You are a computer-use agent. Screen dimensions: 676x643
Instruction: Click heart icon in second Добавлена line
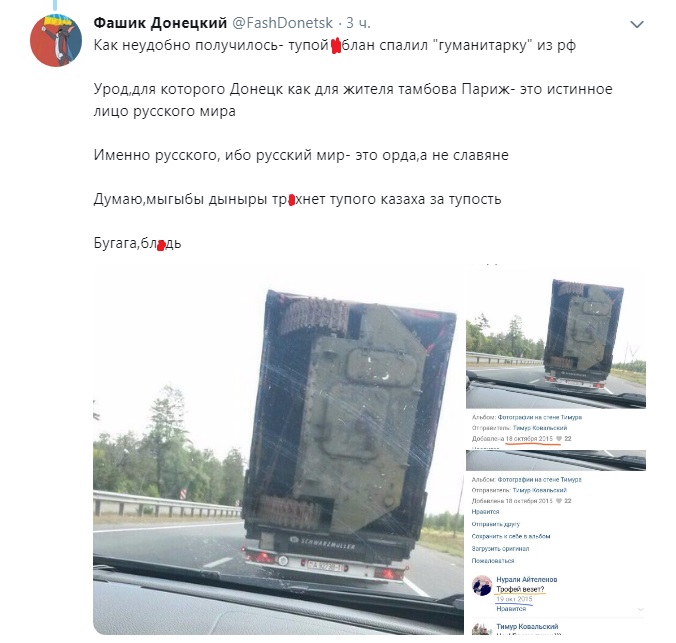559,501
